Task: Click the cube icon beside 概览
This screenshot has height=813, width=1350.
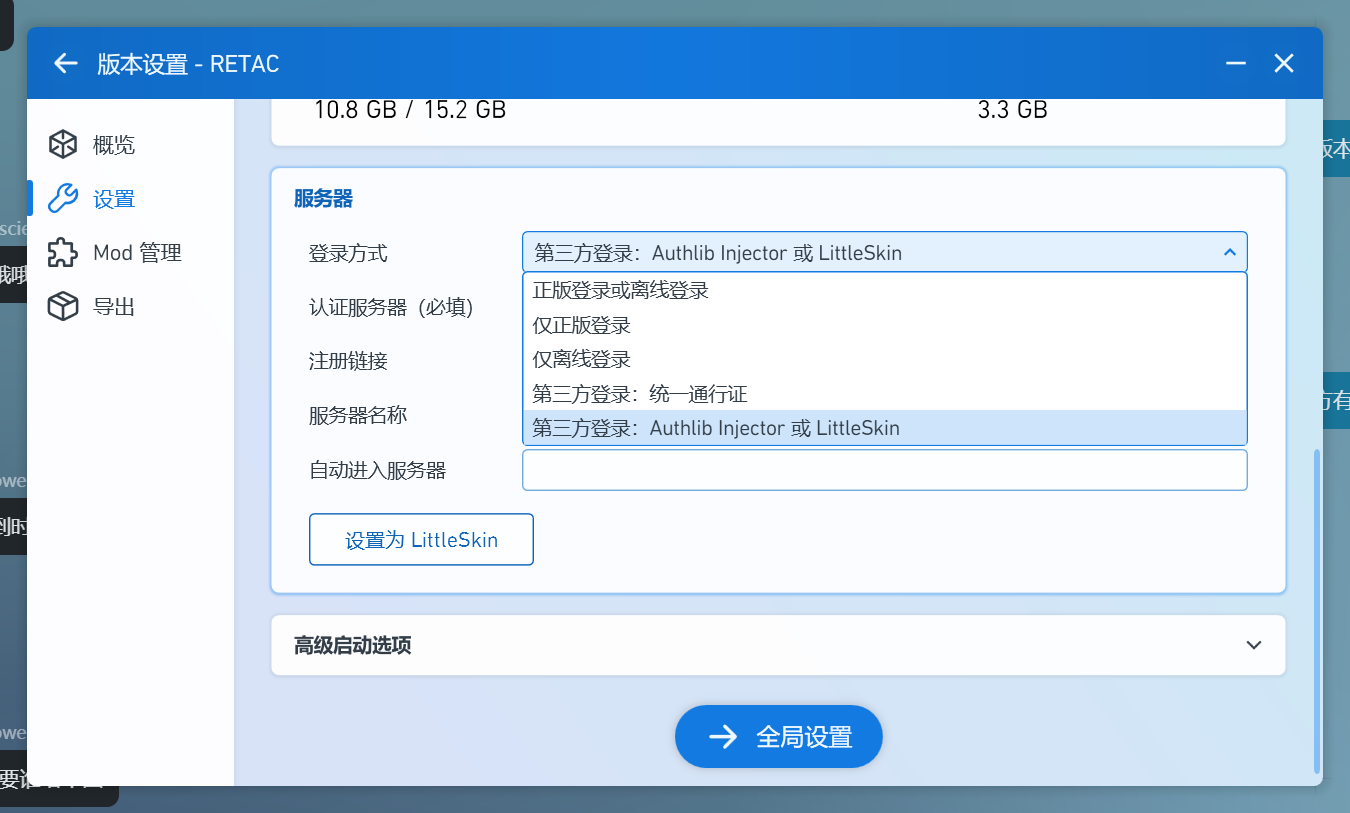Action: point(63,145)
